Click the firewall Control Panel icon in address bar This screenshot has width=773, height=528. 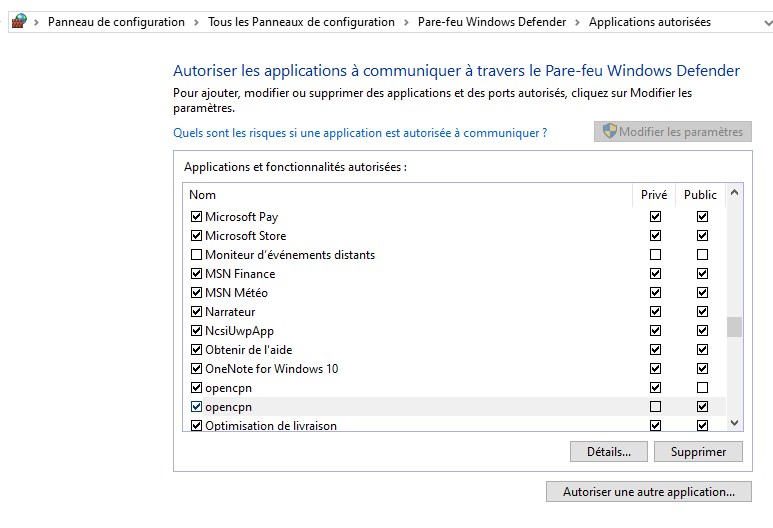click(19, 21)
